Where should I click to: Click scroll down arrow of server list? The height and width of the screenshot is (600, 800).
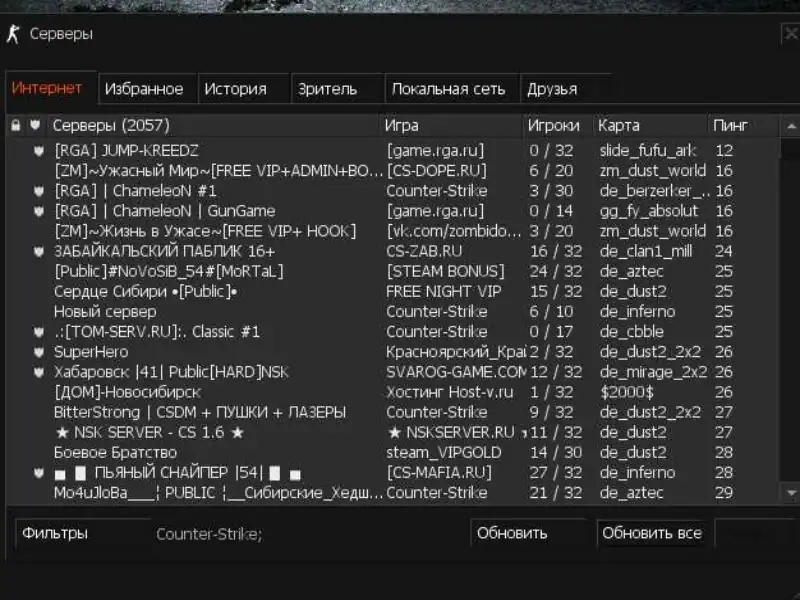pyautogui.click(x=791, y=493)
